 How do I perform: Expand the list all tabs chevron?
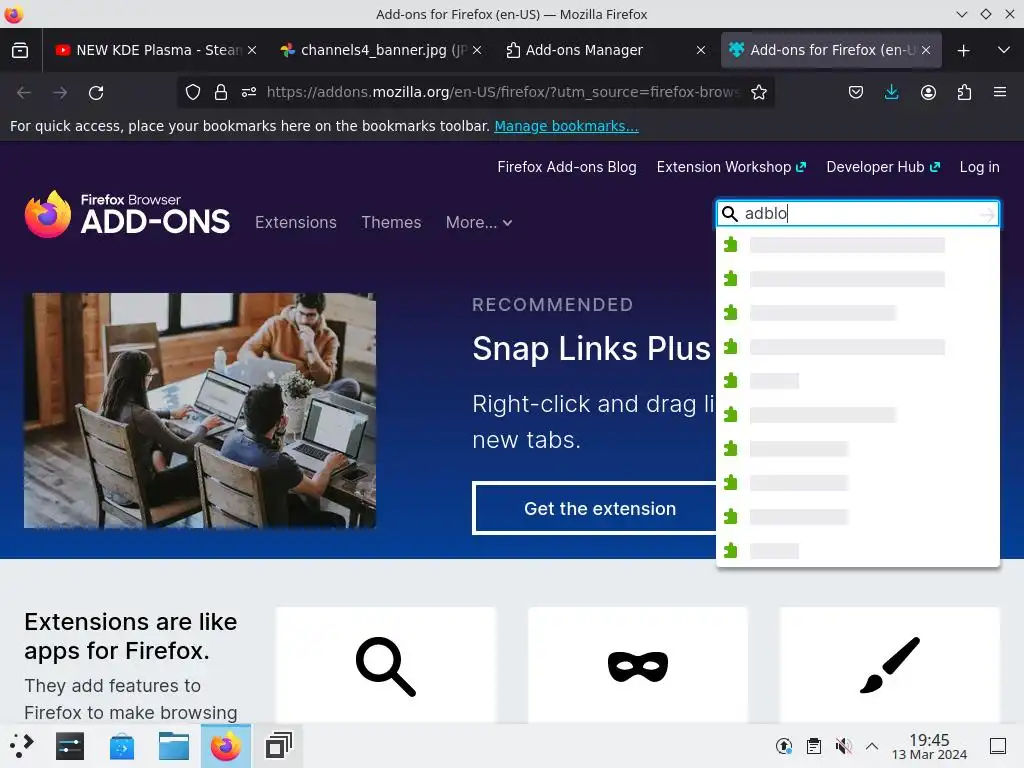click(x=1004, y=50)
